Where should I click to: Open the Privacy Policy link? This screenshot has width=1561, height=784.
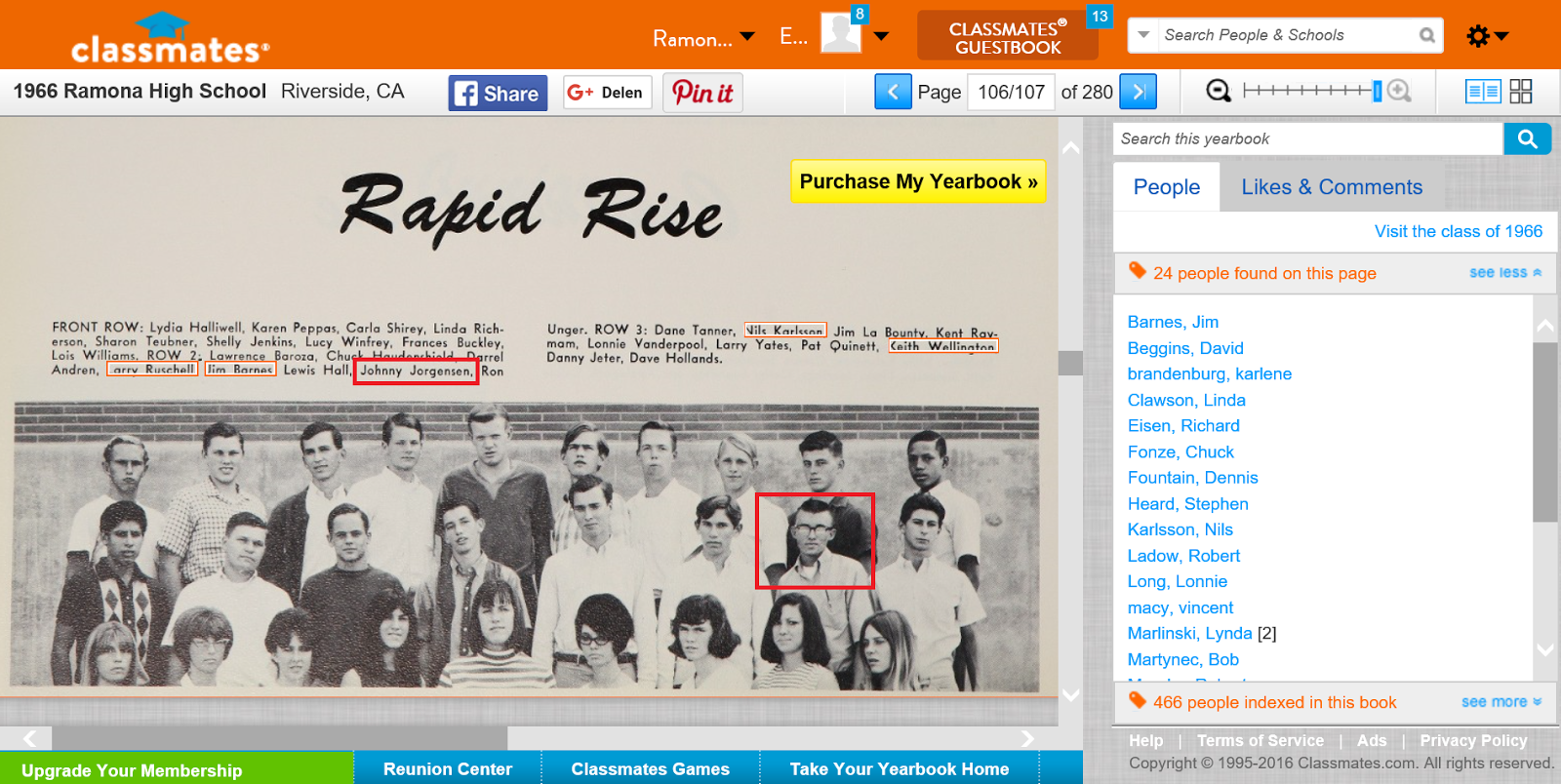[x=1473, y=740]
